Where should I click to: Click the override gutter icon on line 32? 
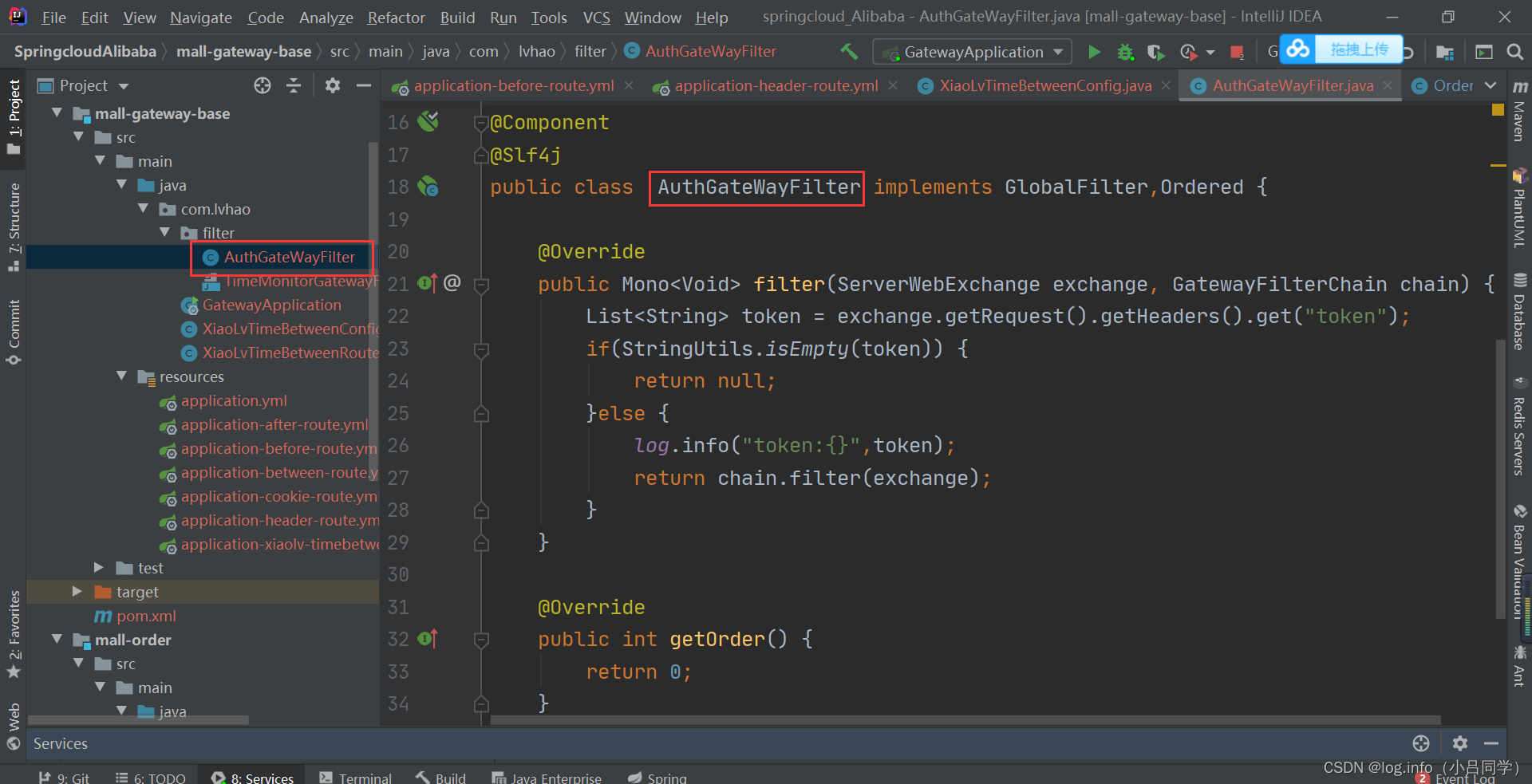click(x=428, y=638)
